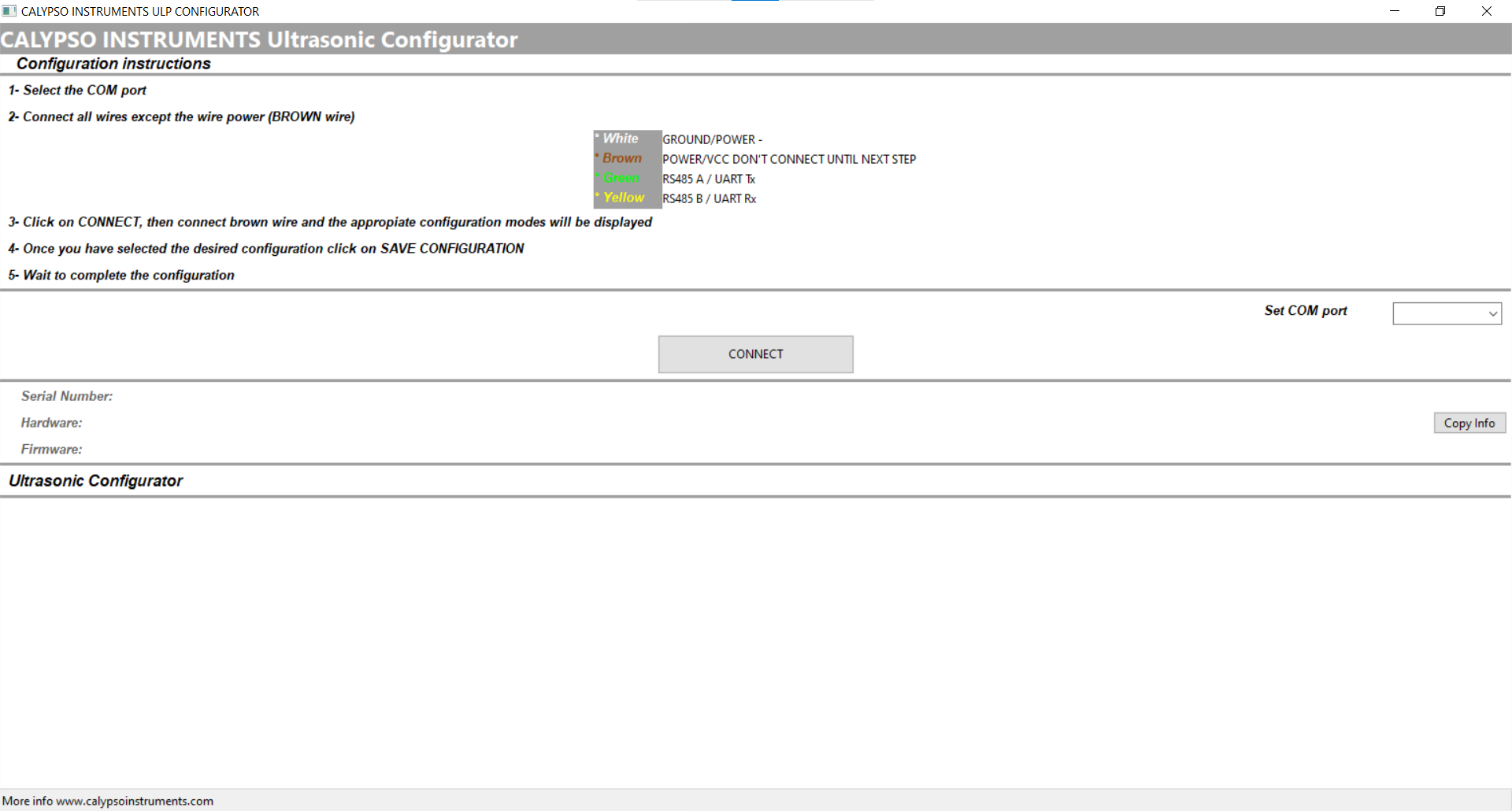Click the Ultrasonic Configurator section heading
Image resolution: width=1512 pixels, height=811 pixels.
click(95, 481)
